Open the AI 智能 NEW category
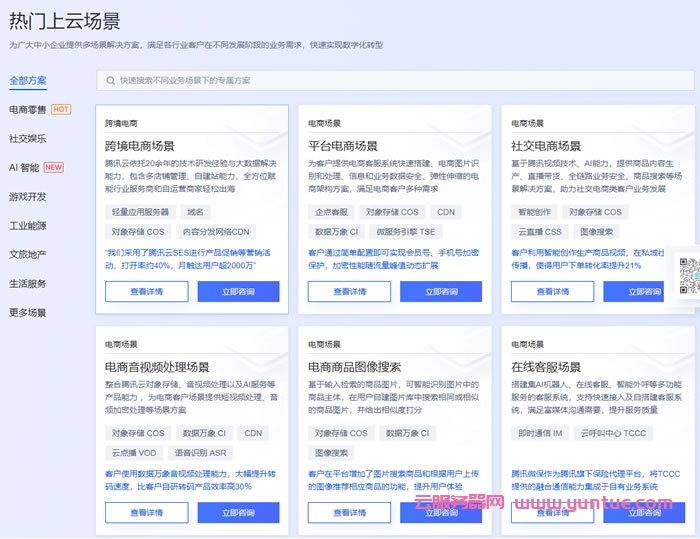The image size is (700, 539). 24,167
